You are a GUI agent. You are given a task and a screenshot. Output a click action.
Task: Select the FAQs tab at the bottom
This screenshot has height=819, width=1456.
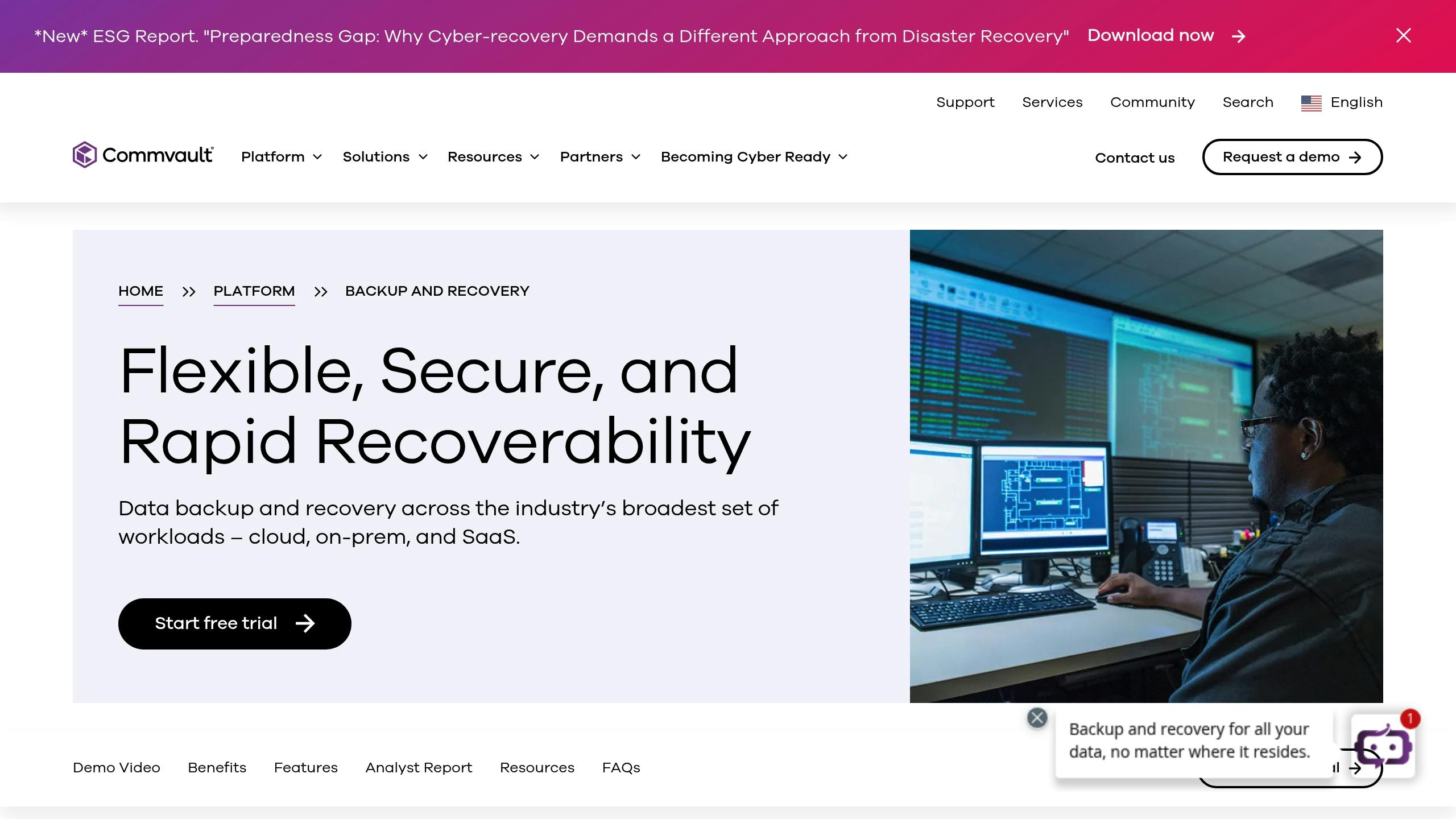point(621,767)
